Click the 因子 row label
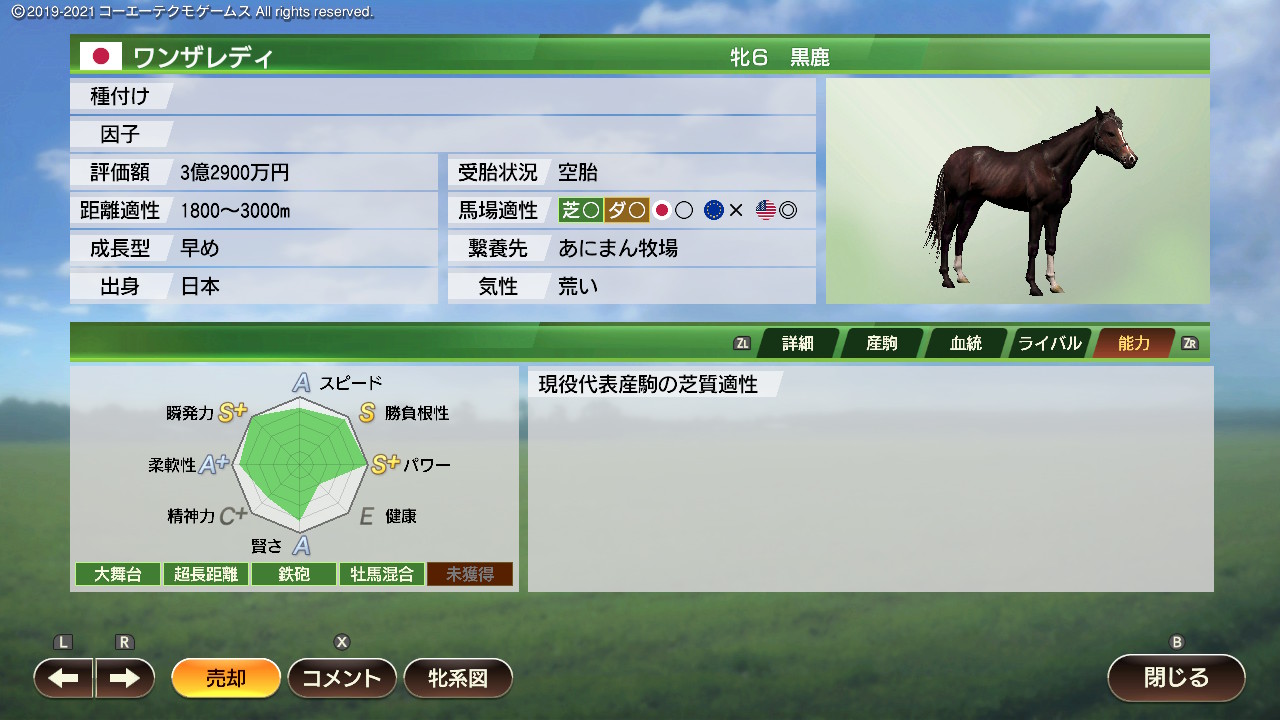 tap(120, 134)
